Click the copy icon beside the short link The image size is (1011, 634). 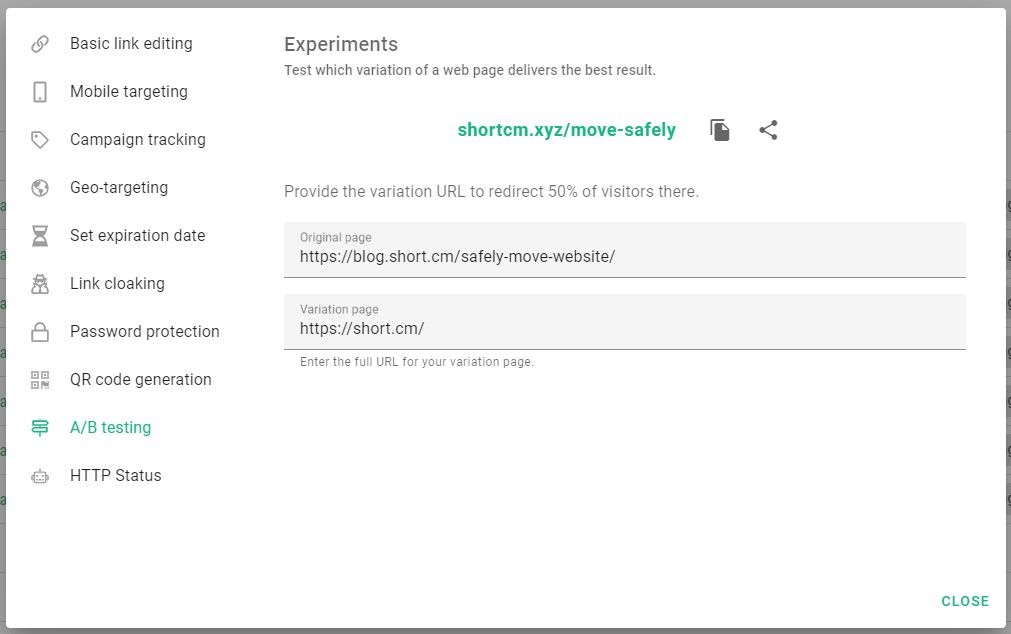pyautogui.click(x=720, y=129)
